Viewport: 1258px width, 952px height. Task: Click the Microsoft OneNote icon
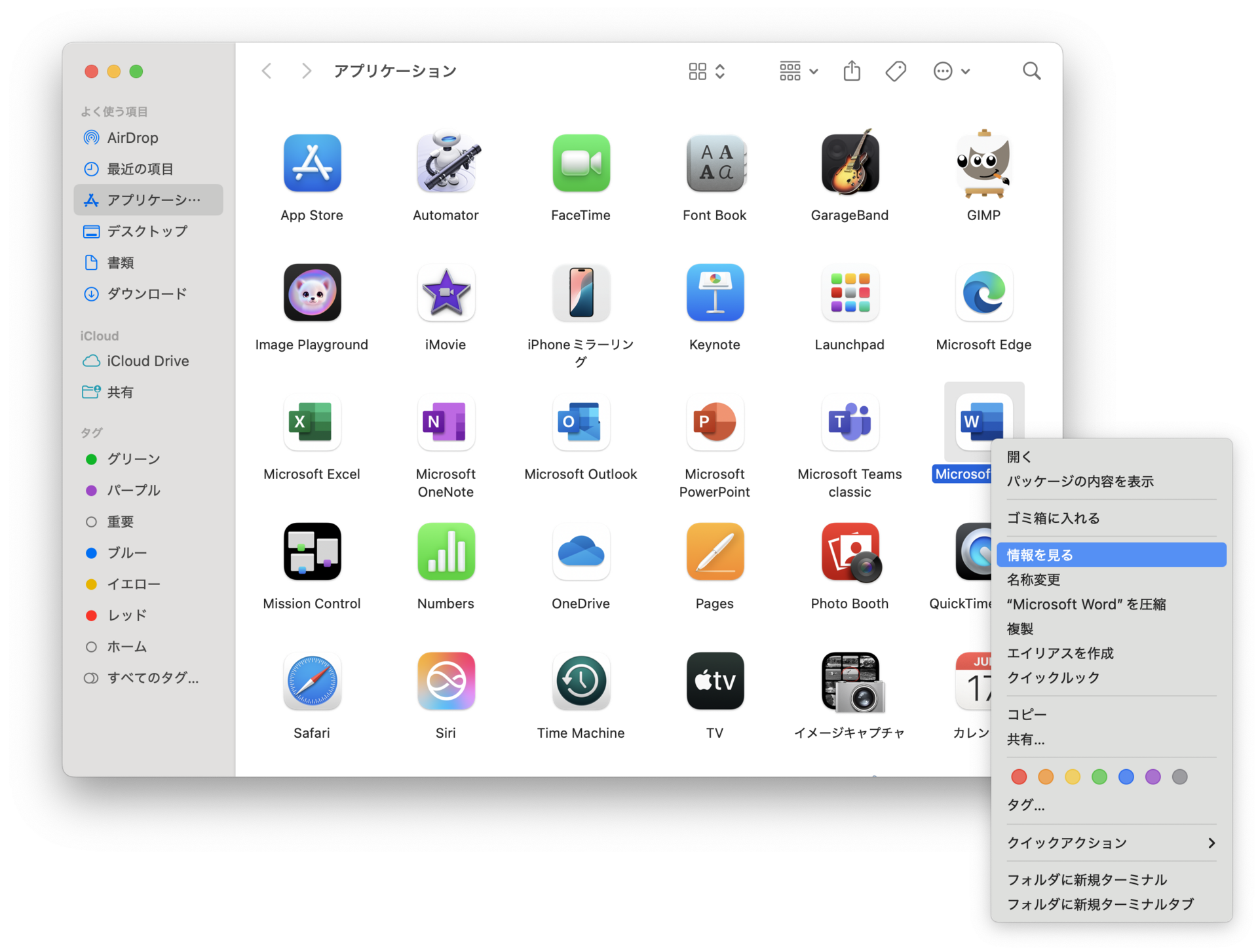pyautogui.click(x=446, y=423)
